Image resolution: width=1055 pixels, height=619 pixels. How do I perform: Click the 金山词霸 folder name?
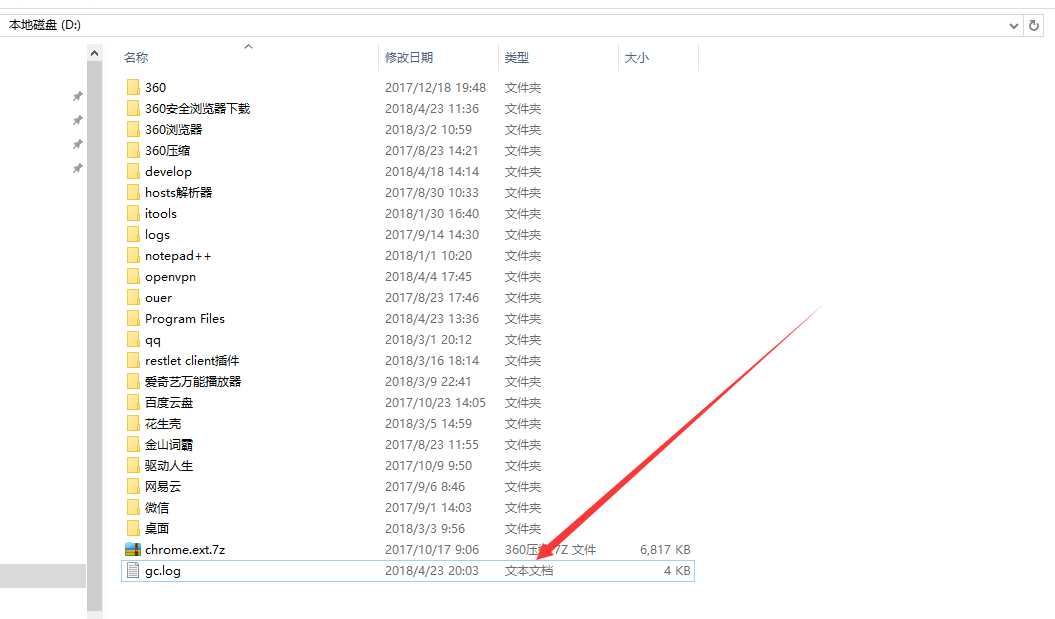coord(169,445)
